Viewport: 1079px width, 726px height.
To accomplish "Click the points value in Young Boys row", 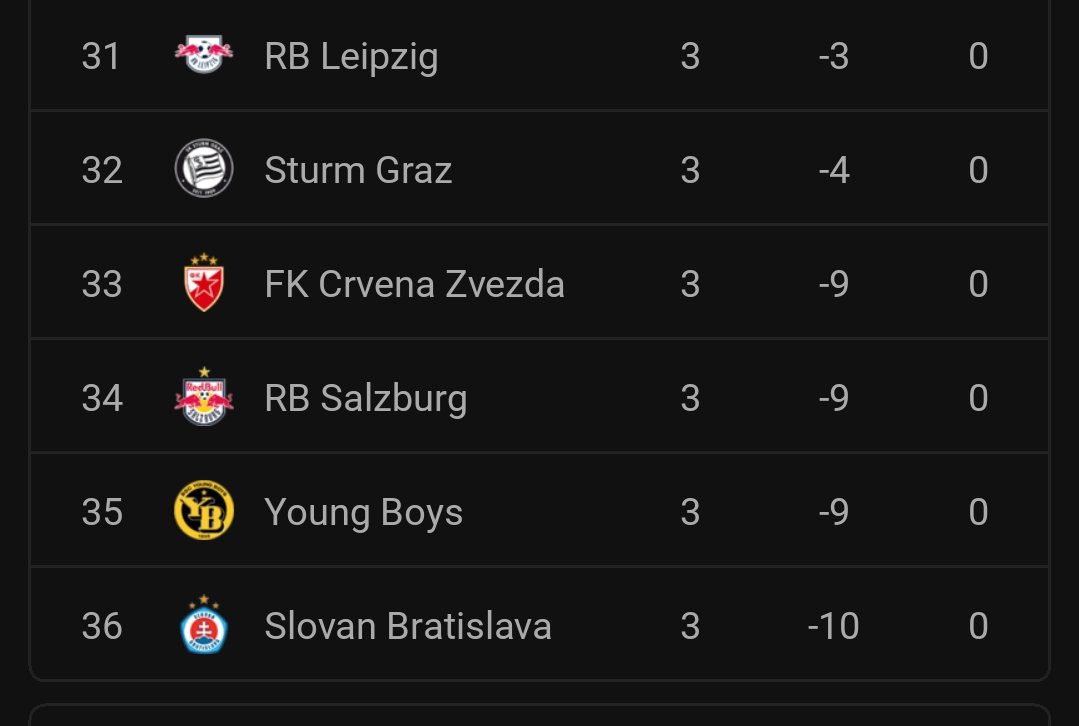I will click(x=978, y=512).
